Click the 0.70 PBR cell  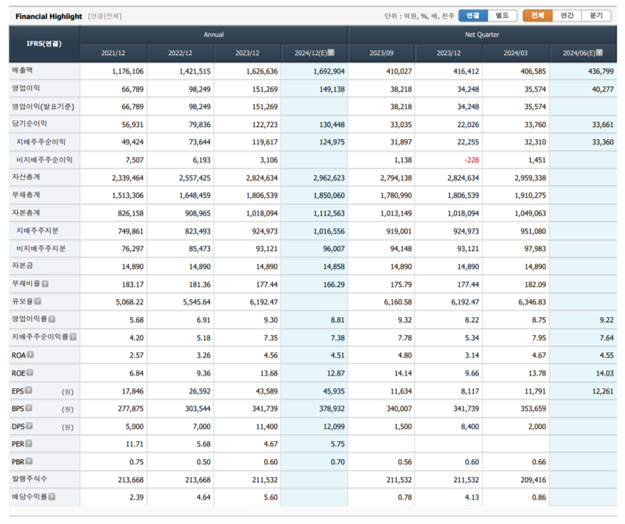click(314, 462)
